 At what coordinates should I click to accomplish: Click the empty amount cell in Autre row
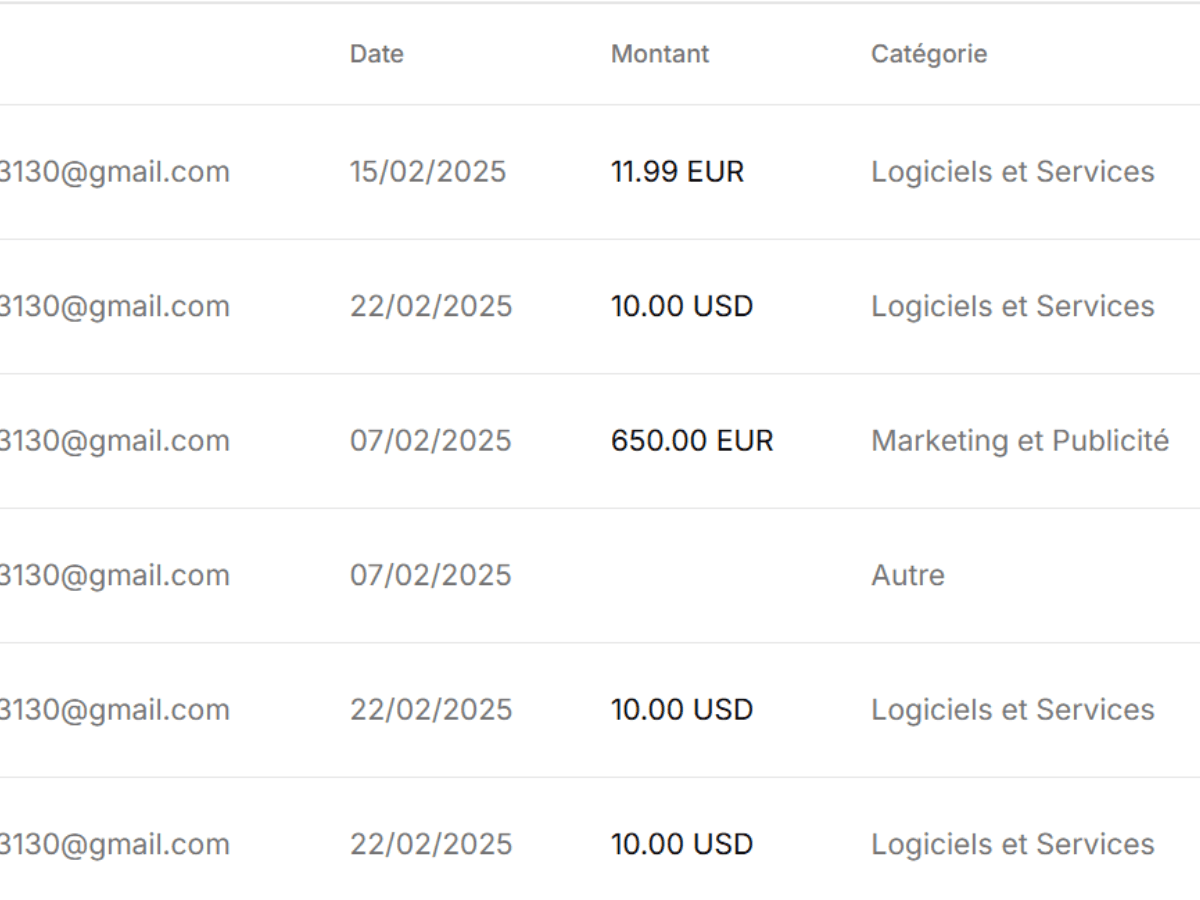click(x=690, y=575)
